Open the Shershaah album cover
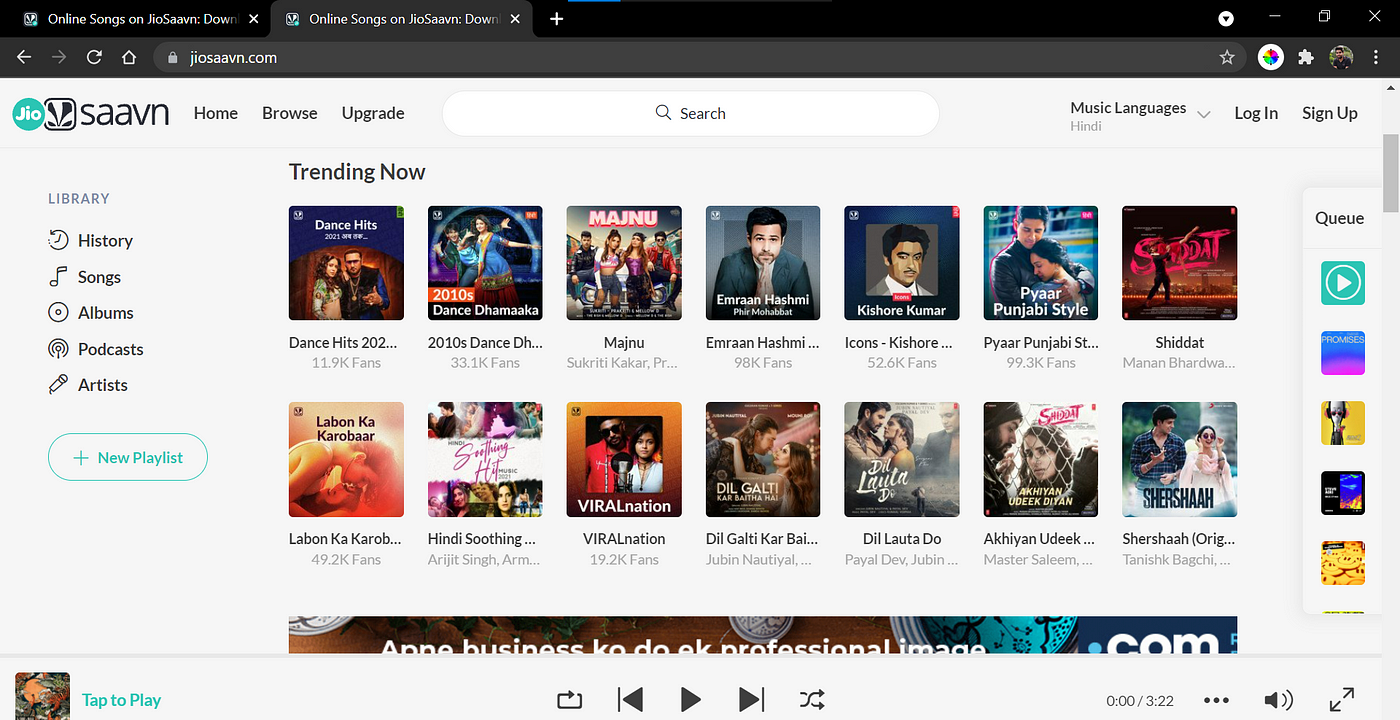Image resolution: width=1400 pixels, height=720 pixels. click(x=1180, y=459)
